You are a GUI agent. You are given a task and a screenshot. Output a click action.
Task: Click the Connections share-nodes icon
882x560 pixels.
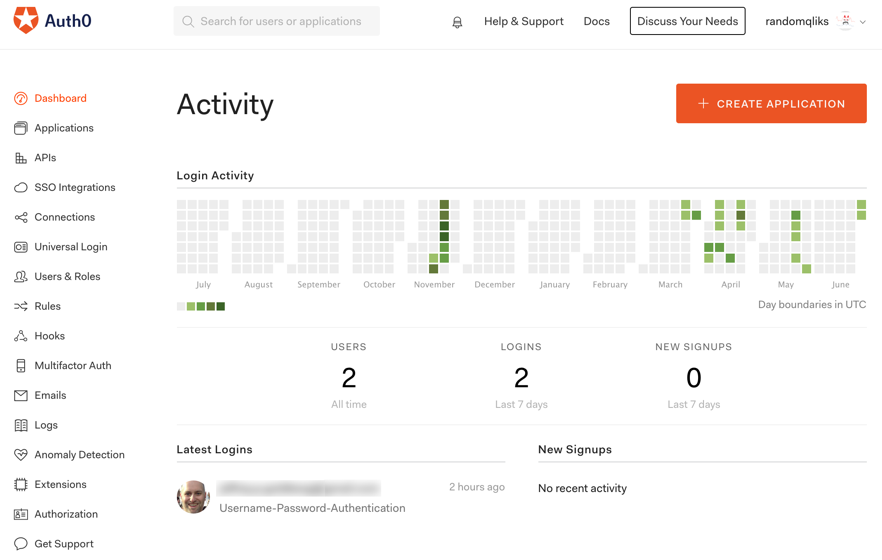tap(21, 217)
